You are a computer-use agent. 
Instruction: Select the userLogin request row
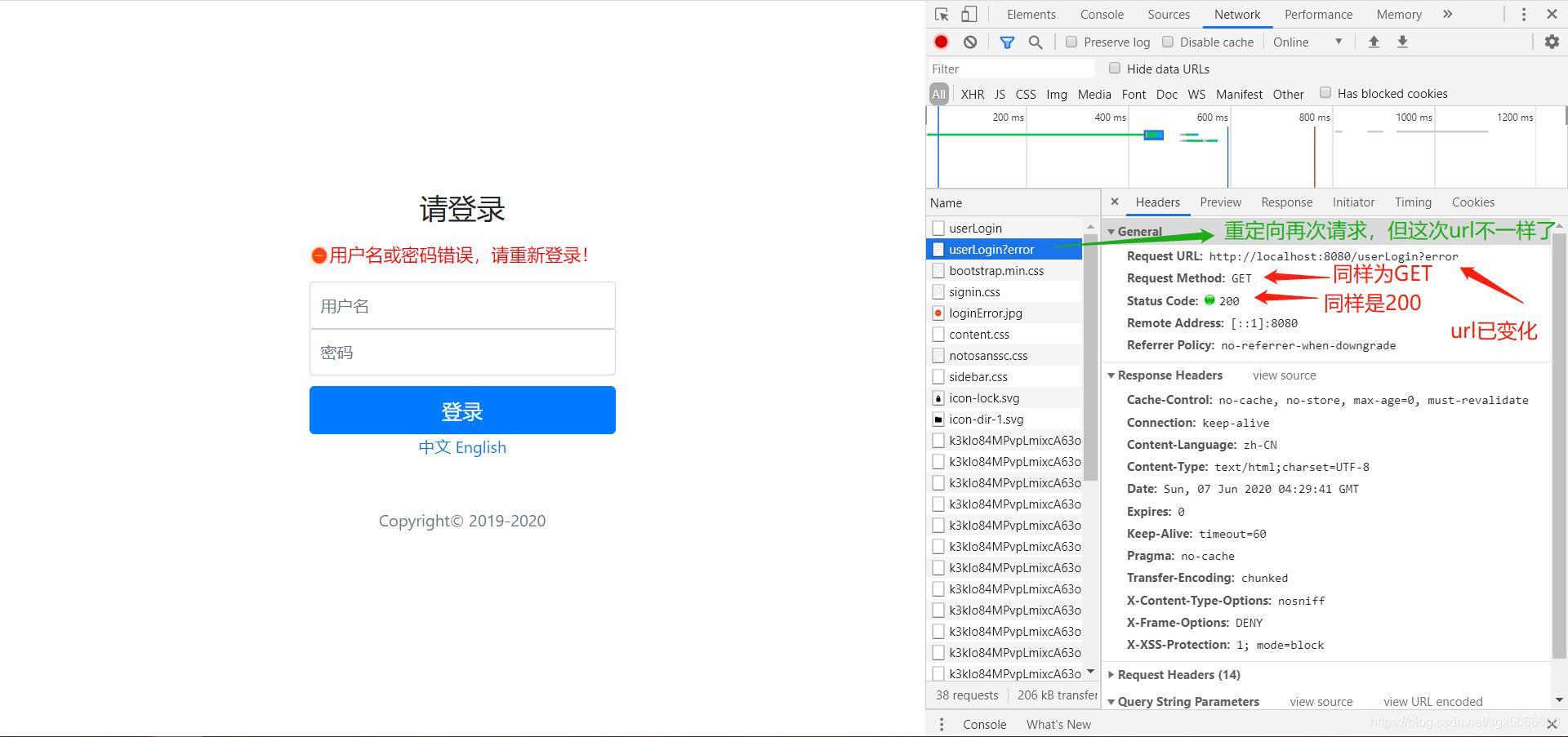1004,228
